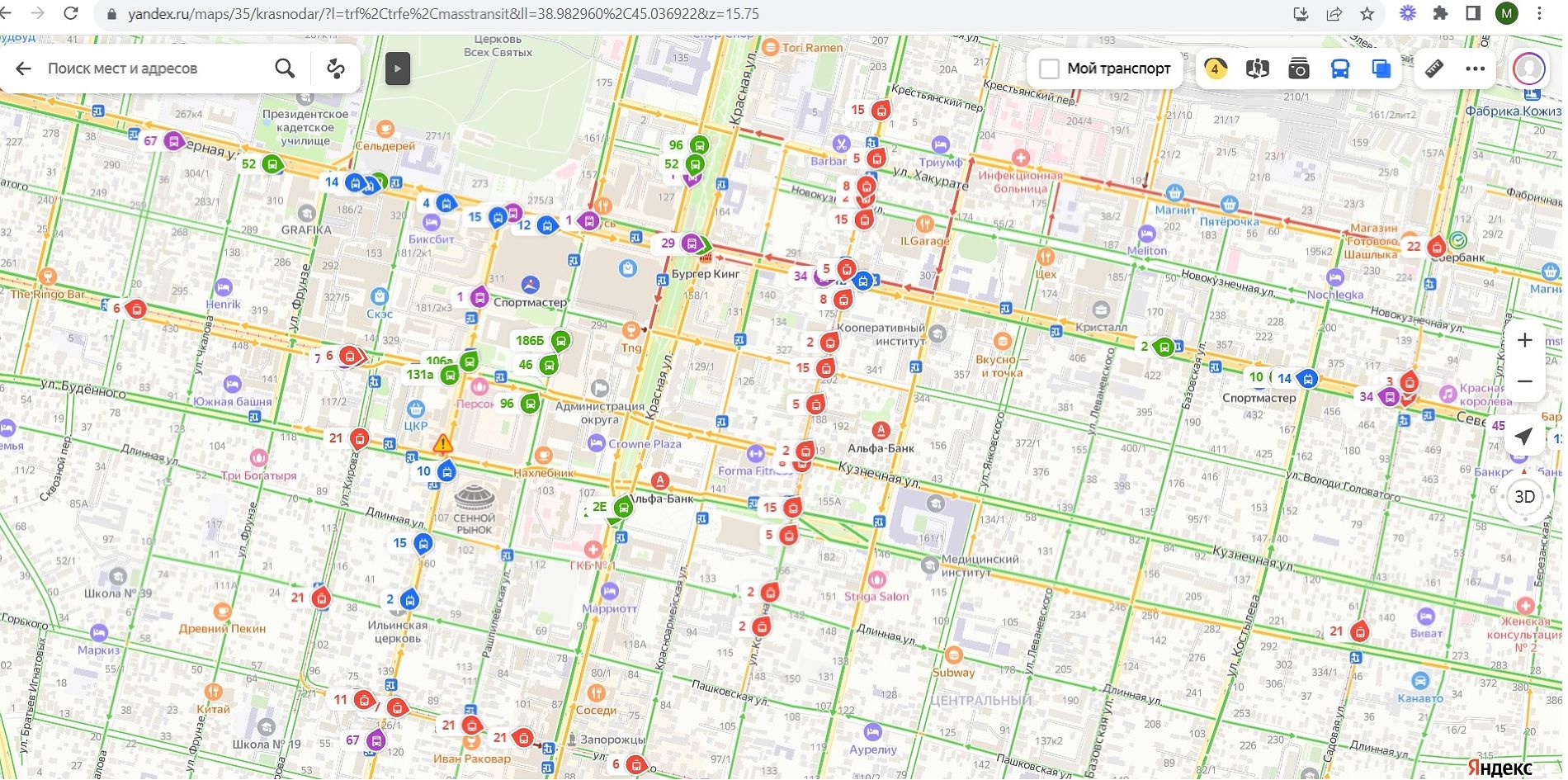The height and width of the screenshot is (780, 1568).
Task: Tick the Мой транспорт checkbox
Action: click(1049, 69)
